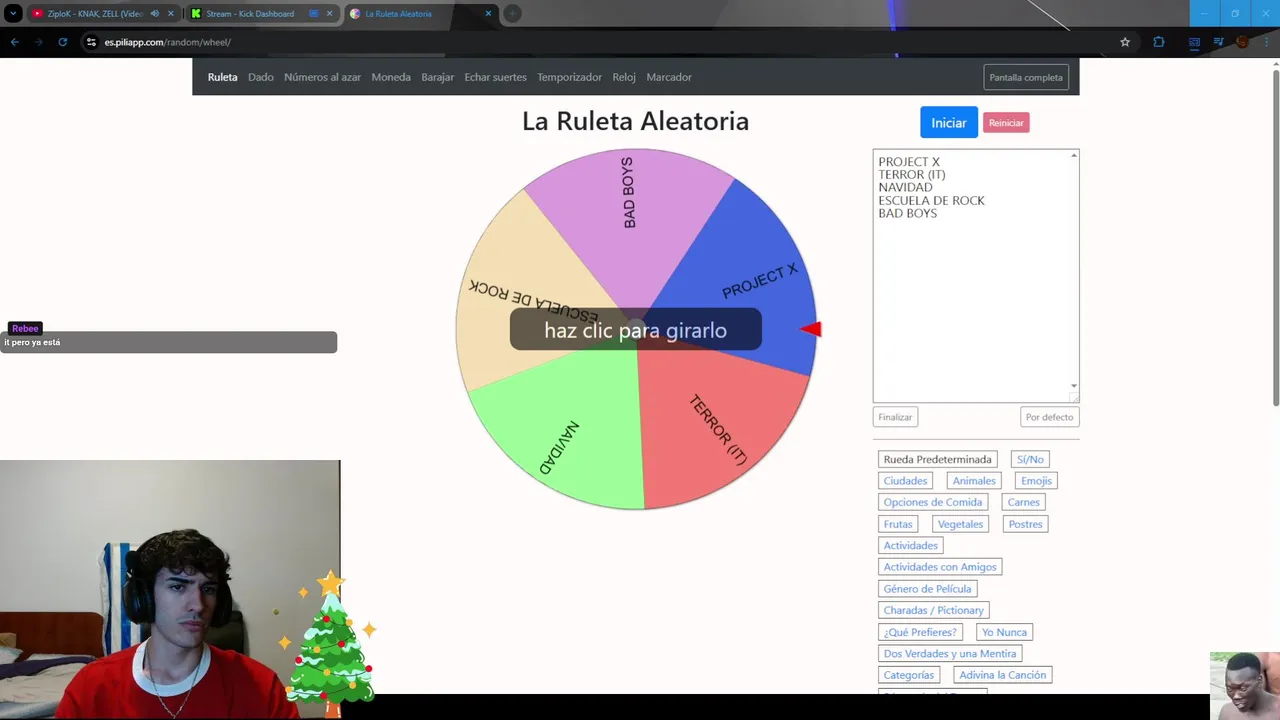Select Dos Verdades y una Mentira preset
The width and height of the screenshot is (1280, 720).
[950, 653]
